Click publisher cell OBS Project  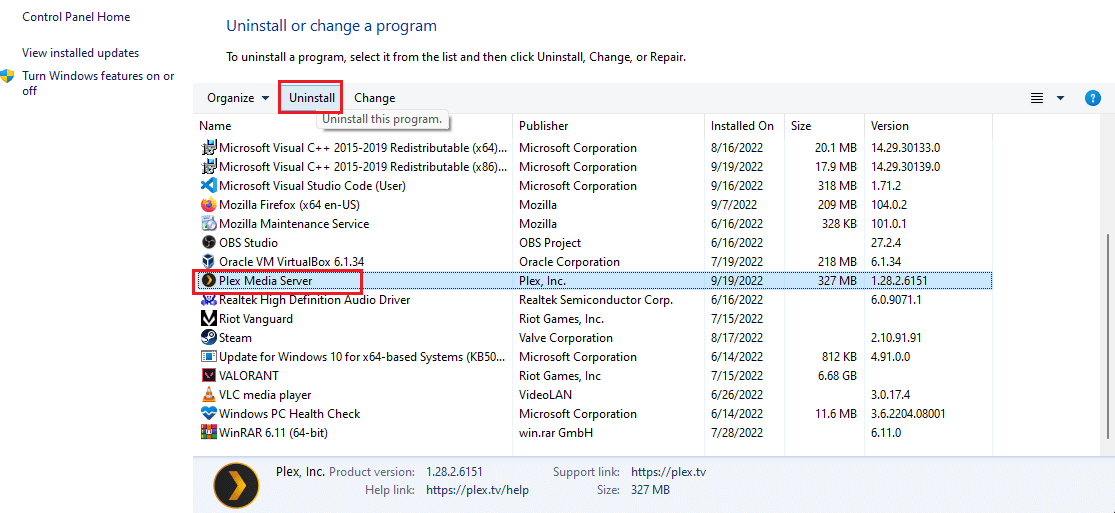point(550,243)
